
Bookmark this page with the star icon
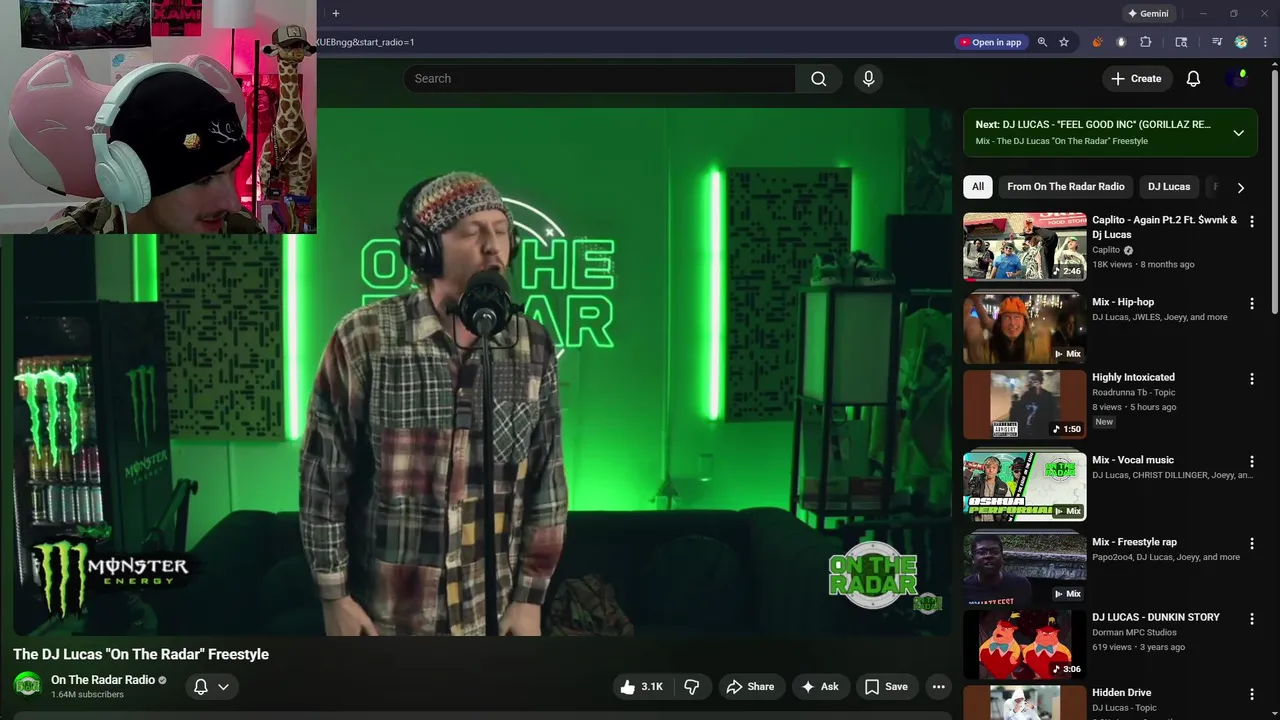coord(1064,42)
